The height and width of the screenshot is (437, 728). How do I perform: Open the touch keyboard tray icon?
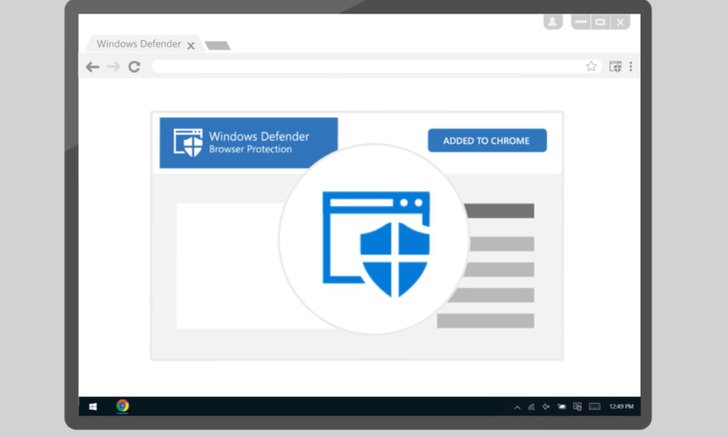click(x=595, y=406)
